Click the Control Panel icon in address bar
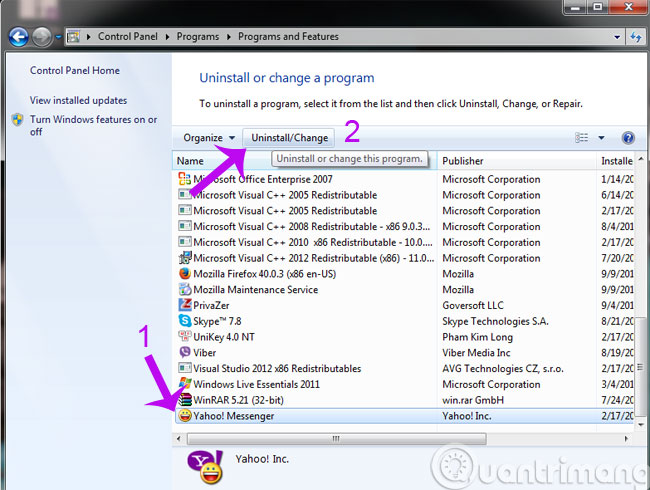Viewport: 650px width, 490px height. [x=73, y=37]
